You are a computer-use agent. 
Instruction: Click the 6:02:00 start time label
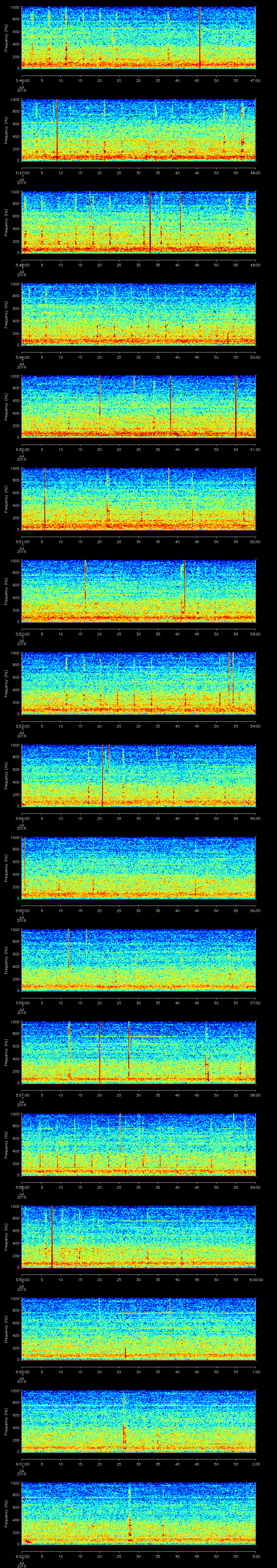pos(21,1556)
